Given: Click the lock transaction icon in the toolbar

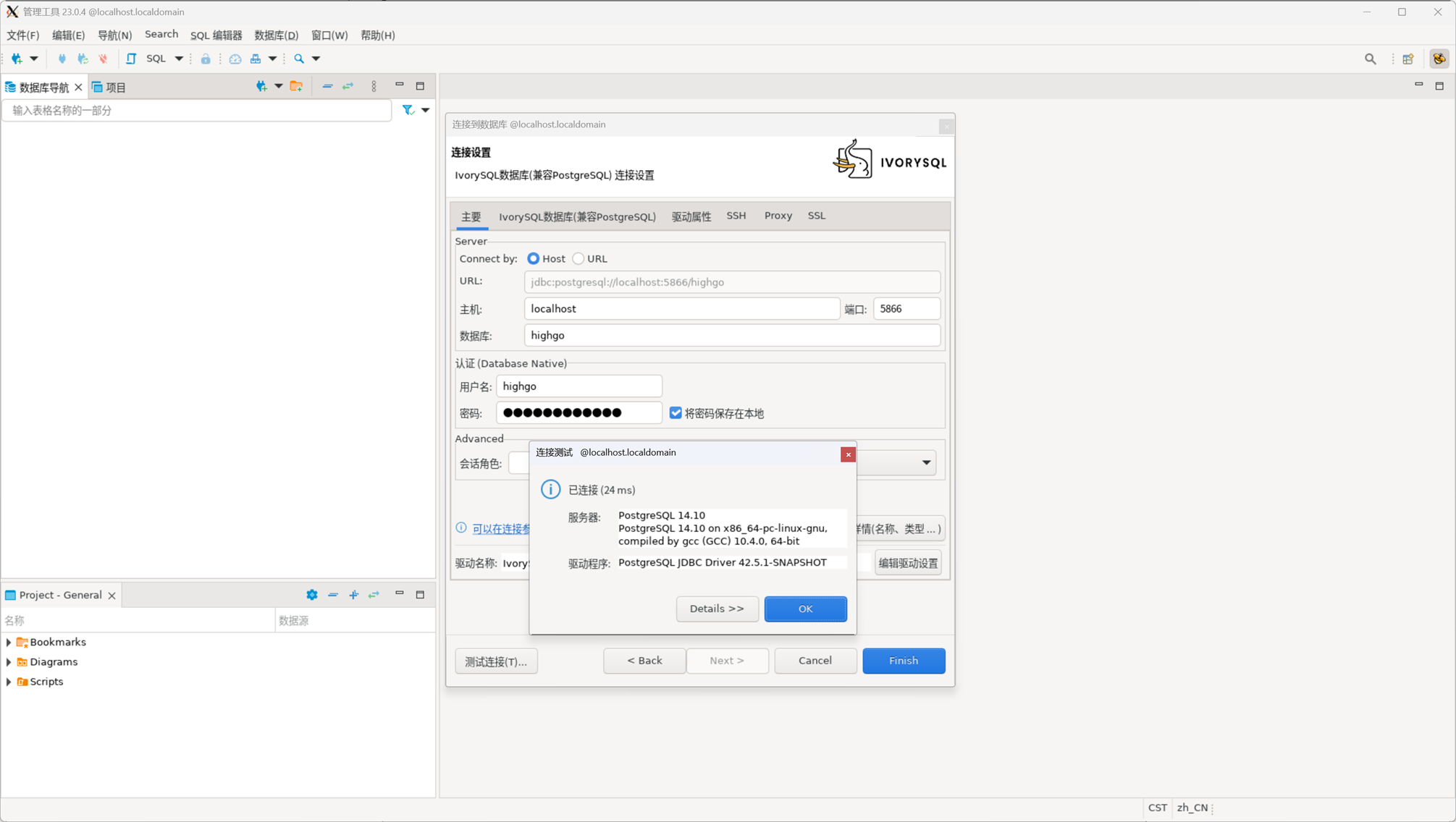Looking at the screenshot, I should (x=206, y=59).
